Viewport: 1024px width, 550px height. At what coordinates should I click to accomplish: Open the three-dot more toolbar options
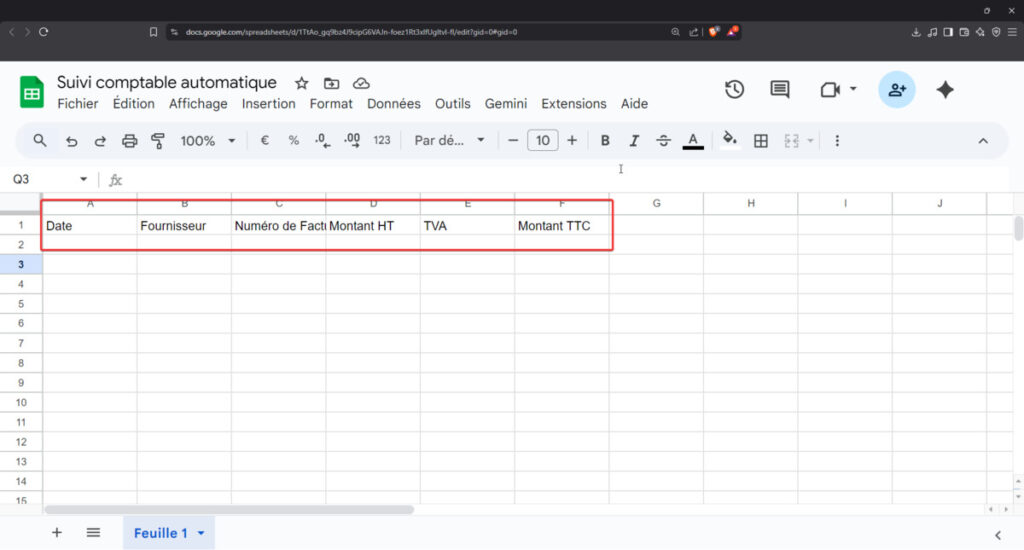pos(837,140)
